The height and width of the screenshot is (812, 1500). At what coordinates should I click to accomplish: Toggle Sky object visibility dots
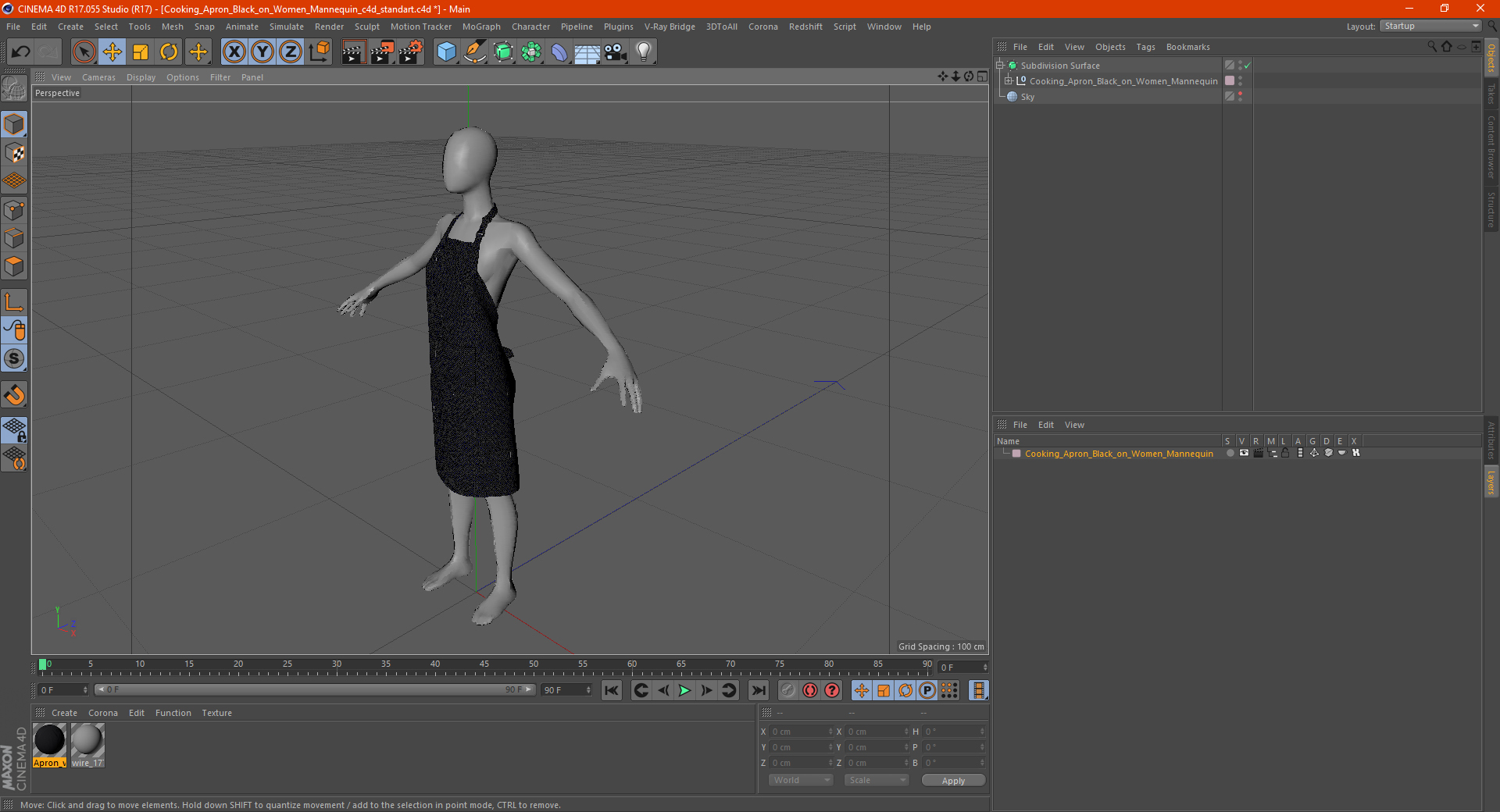point(1240,97)
